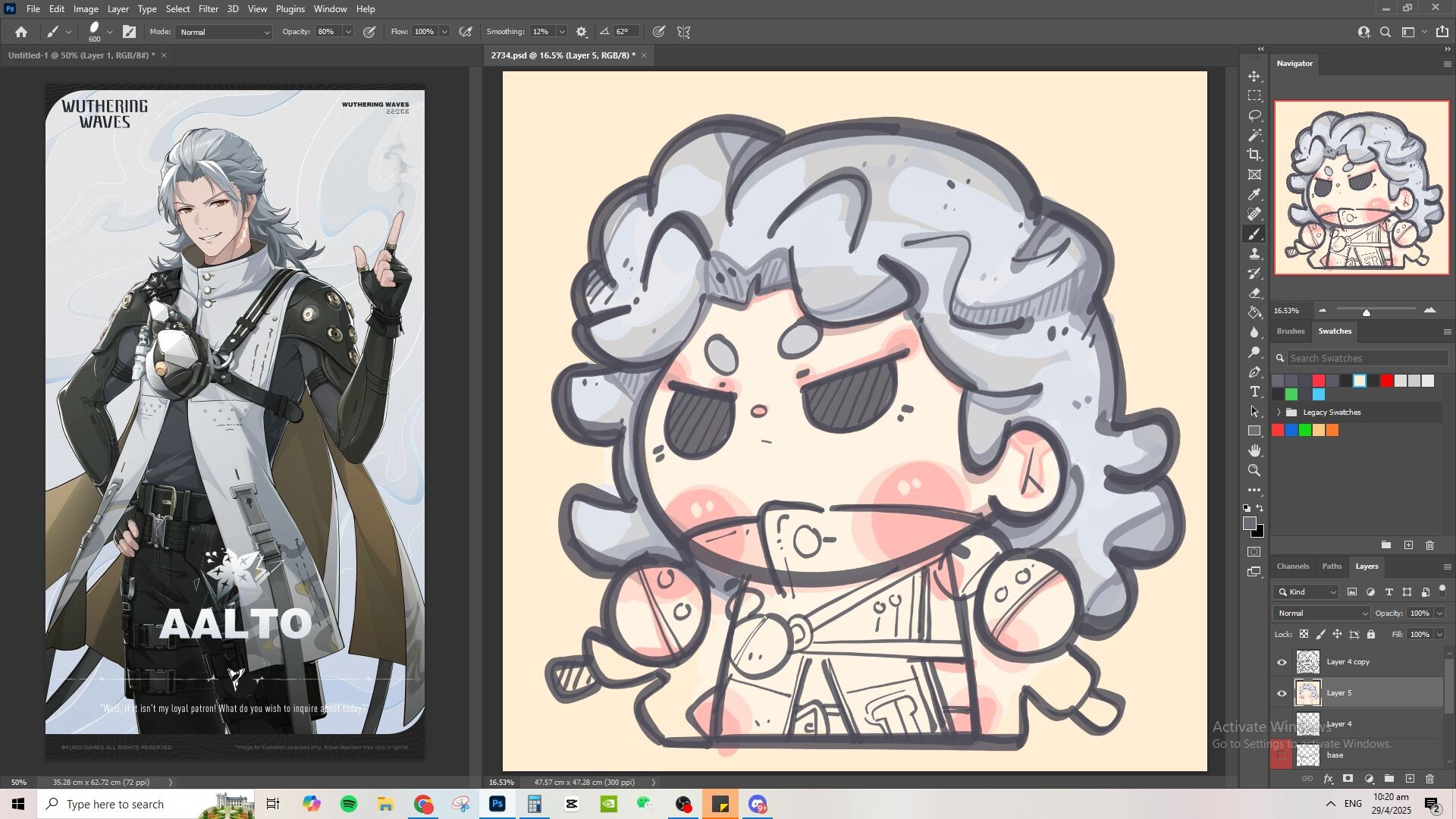Select the Hand tool
The width and height of the screenshot is (1456, 819).
tap(1254, 451)
